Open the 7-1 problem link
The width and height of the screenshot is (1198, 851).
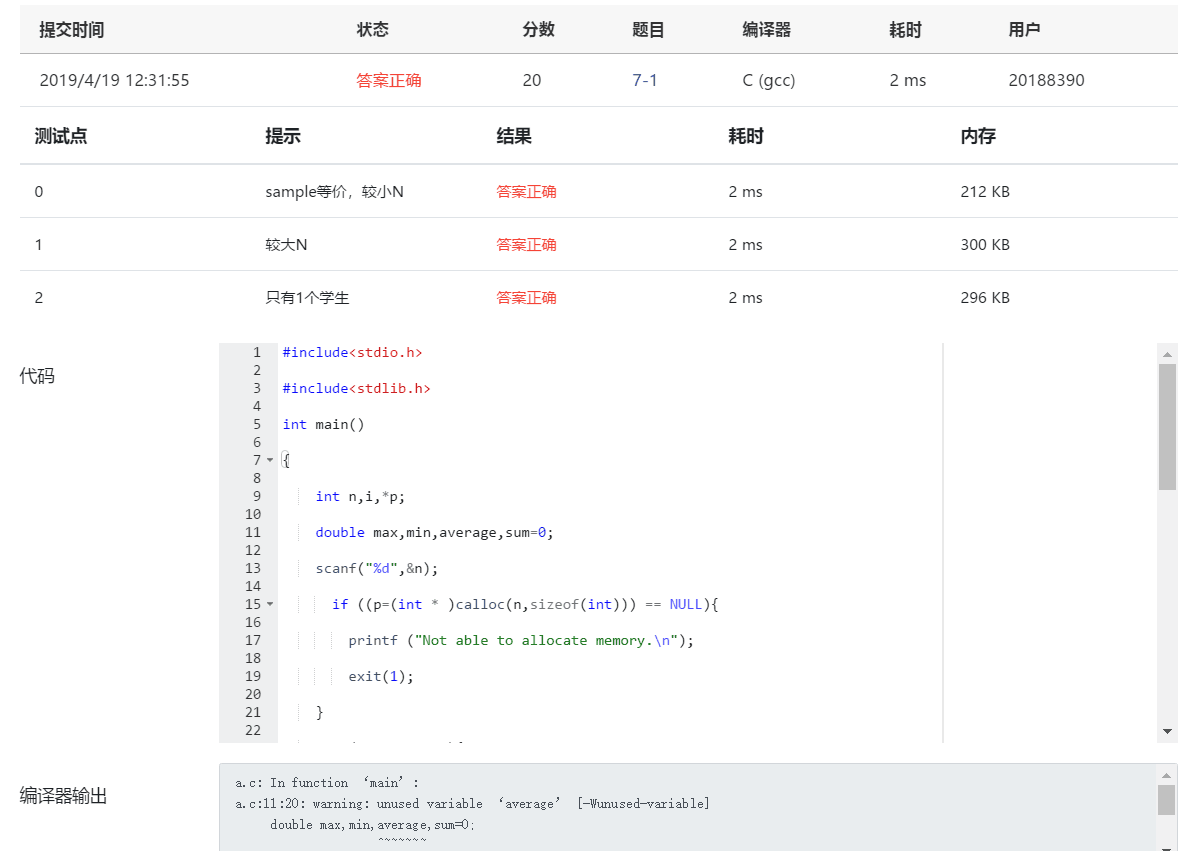click(645, 80)
